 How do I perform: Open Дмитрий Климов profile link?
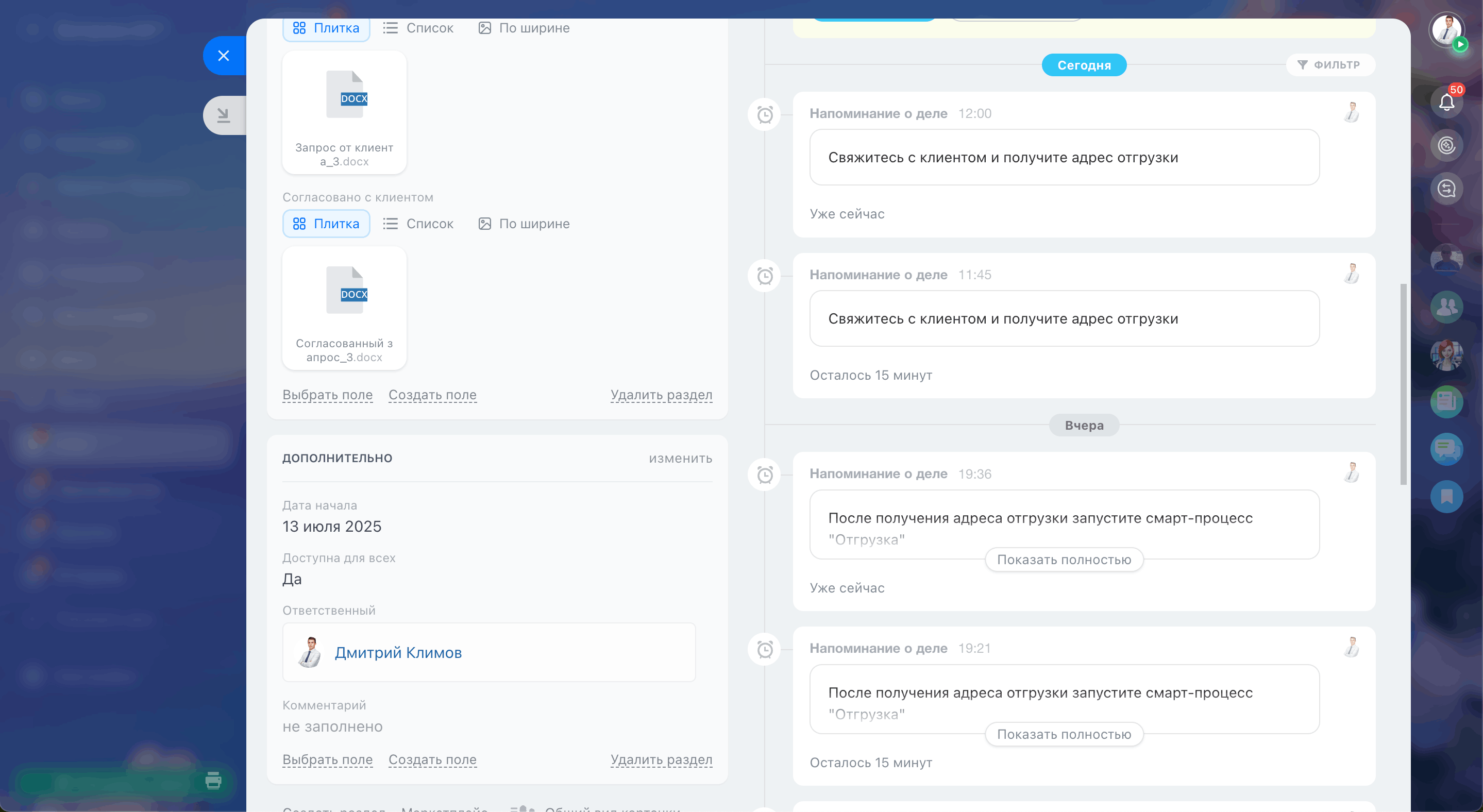point(398,652)
